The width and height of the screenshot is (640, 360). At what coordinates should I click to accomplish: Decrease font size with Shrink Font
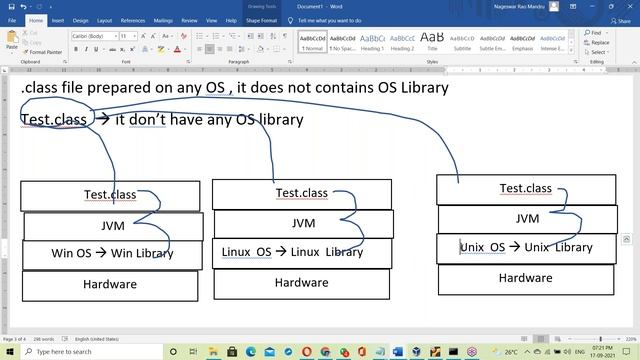pyautogui.click(x=153, y=36)
